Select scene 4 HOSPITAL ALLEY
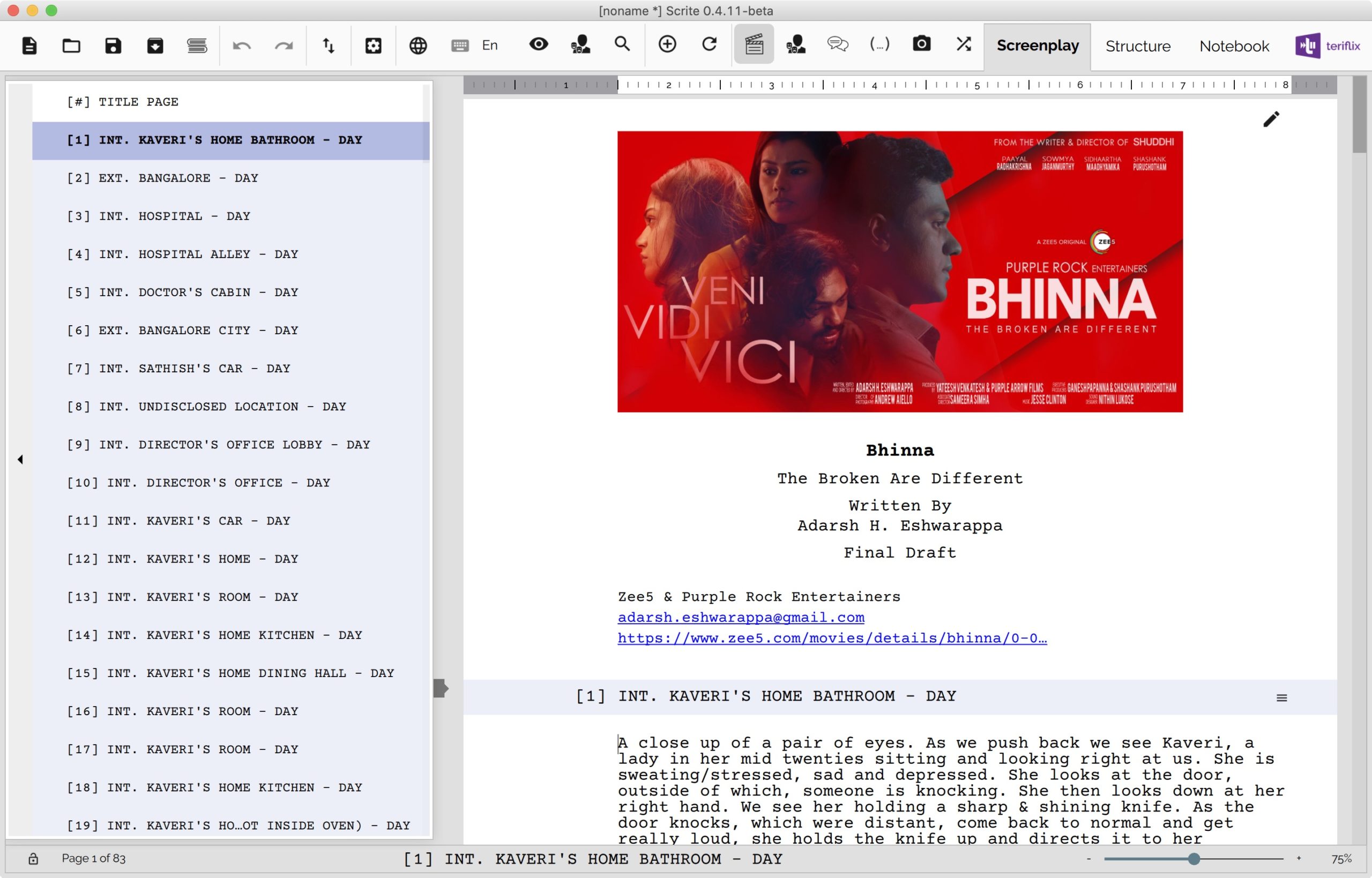This screenshot has width=1372, height=878. click(x=230, y=254)
